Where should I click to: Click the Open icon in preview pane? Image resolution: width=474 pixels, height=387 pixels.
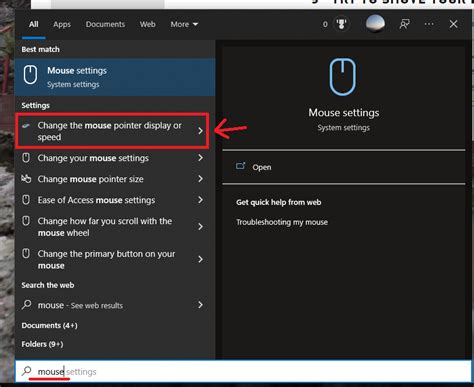pyautogui.click(x=240, y=166)
